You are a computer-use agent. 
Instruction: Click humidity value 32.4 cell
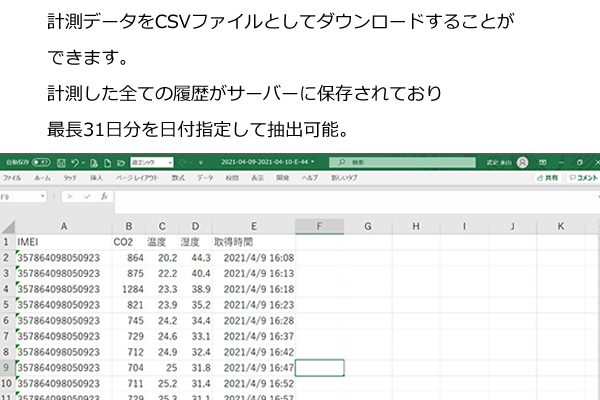[196, 352]
